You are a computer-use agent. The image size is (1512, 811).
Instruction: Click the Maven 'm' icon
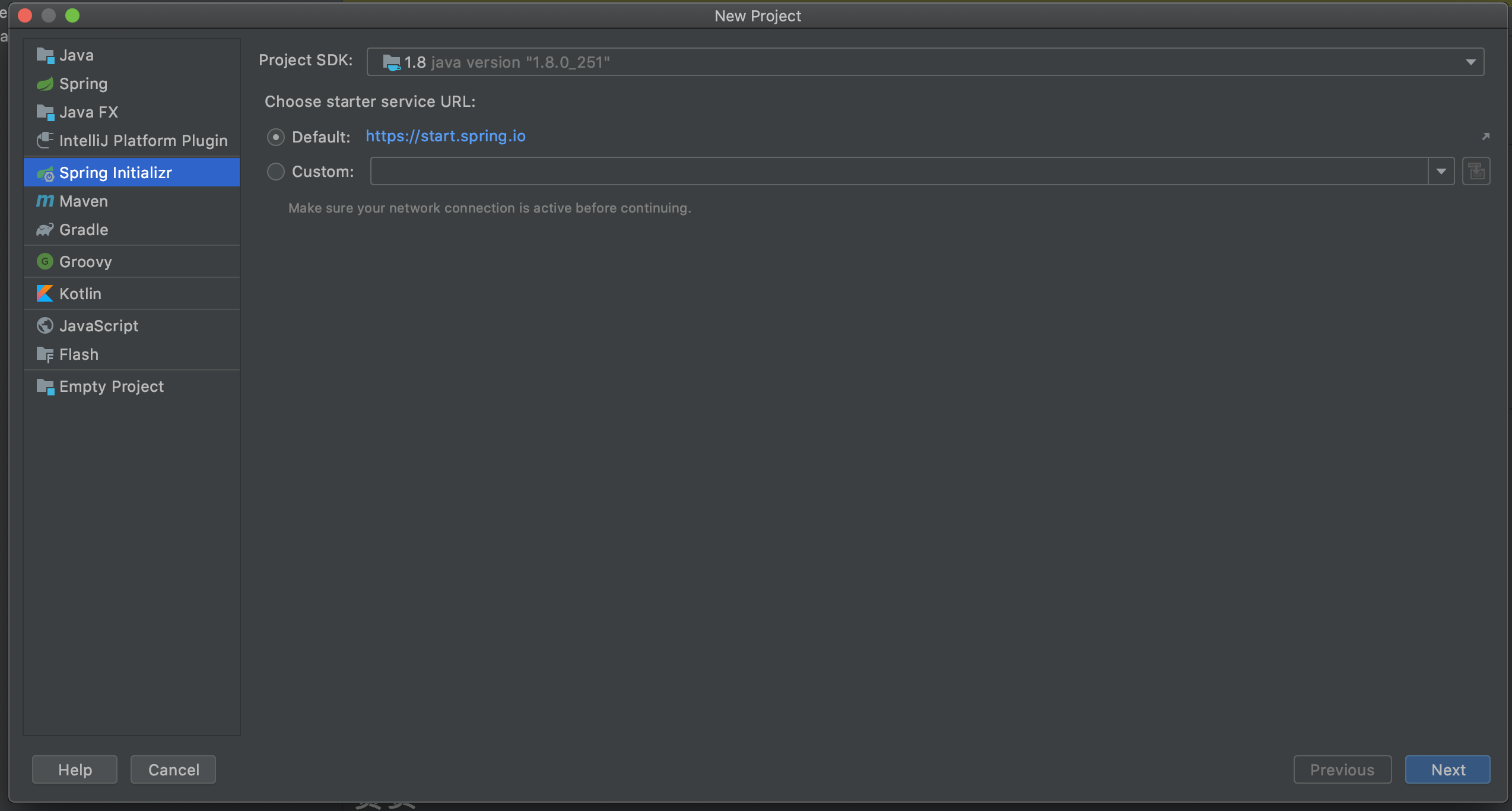tap(45, 201)
